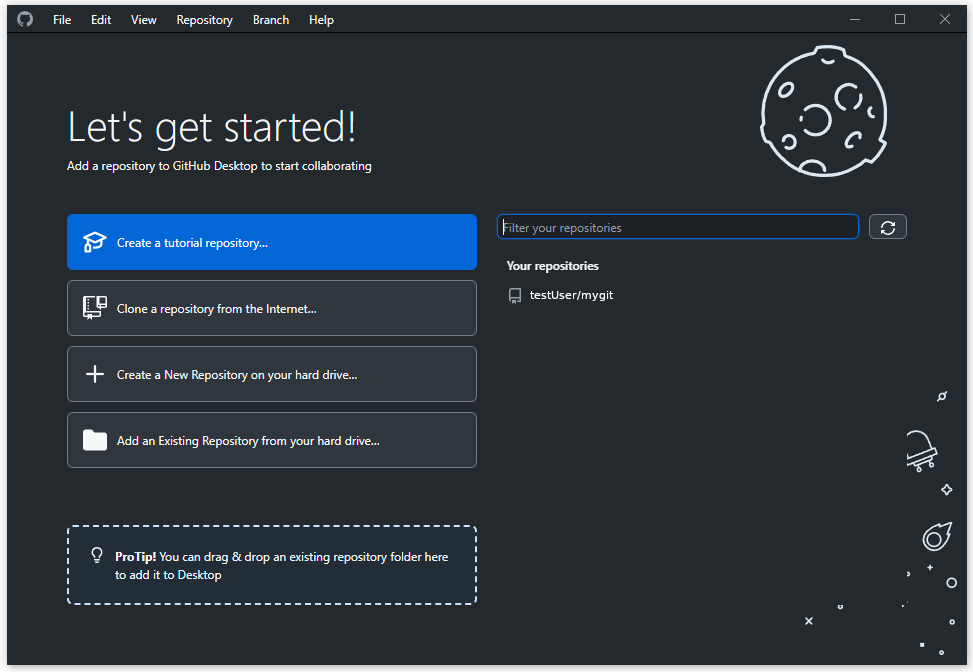Open the View menu
This screenshot has width=973, height=672.
[144, 19]
